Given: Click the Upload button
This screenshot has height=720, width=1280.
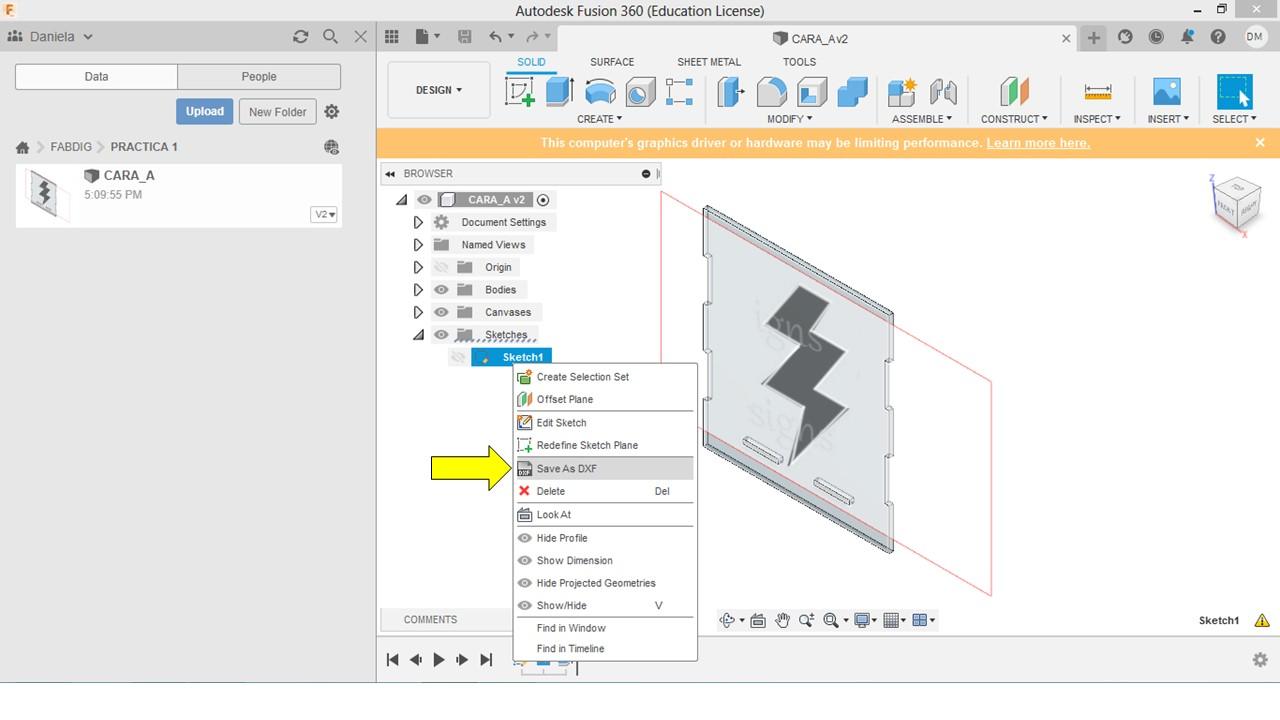Looking at the screenshot, I should click(205, 111).
